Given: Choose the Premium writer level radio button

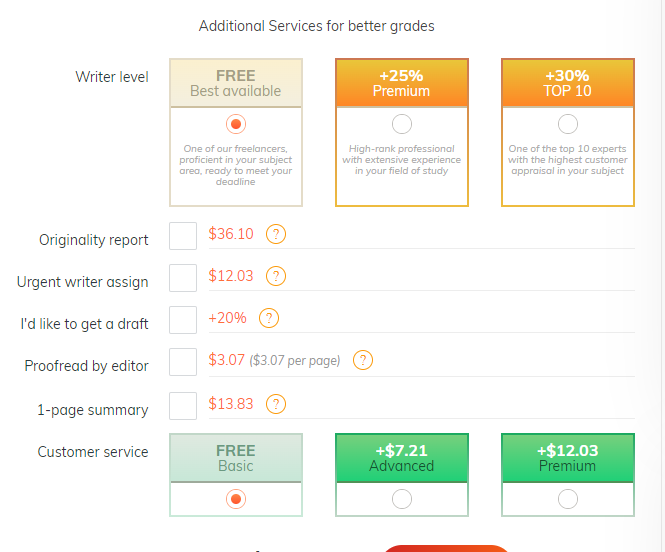Looking at the screenshot, I should [x=402, y=124].
